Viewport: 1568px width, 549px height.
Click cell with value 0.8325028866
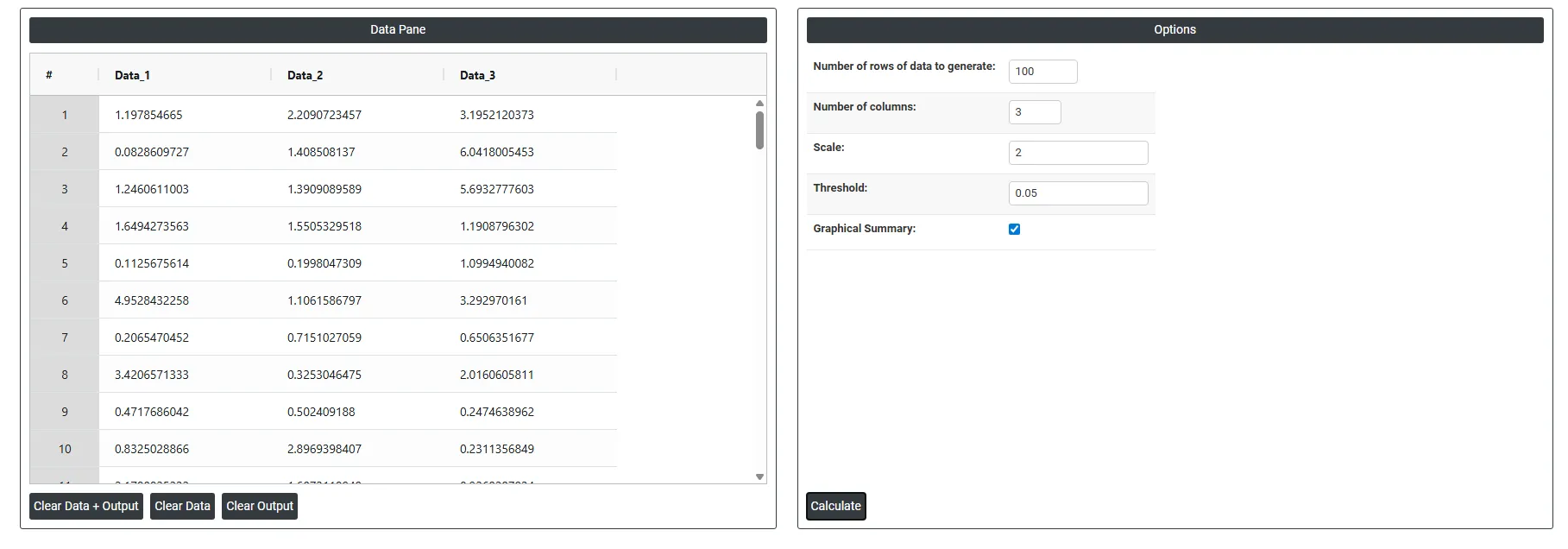pos(186,449)
